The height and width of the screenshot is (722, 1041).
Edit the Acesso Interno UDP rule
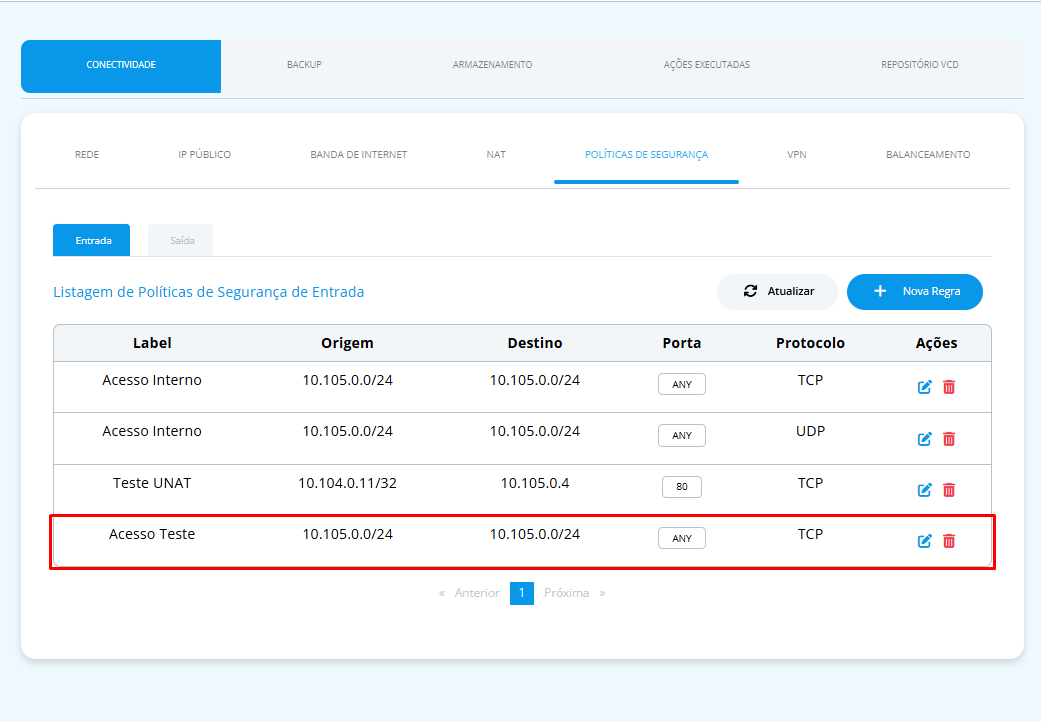(924, 439)
